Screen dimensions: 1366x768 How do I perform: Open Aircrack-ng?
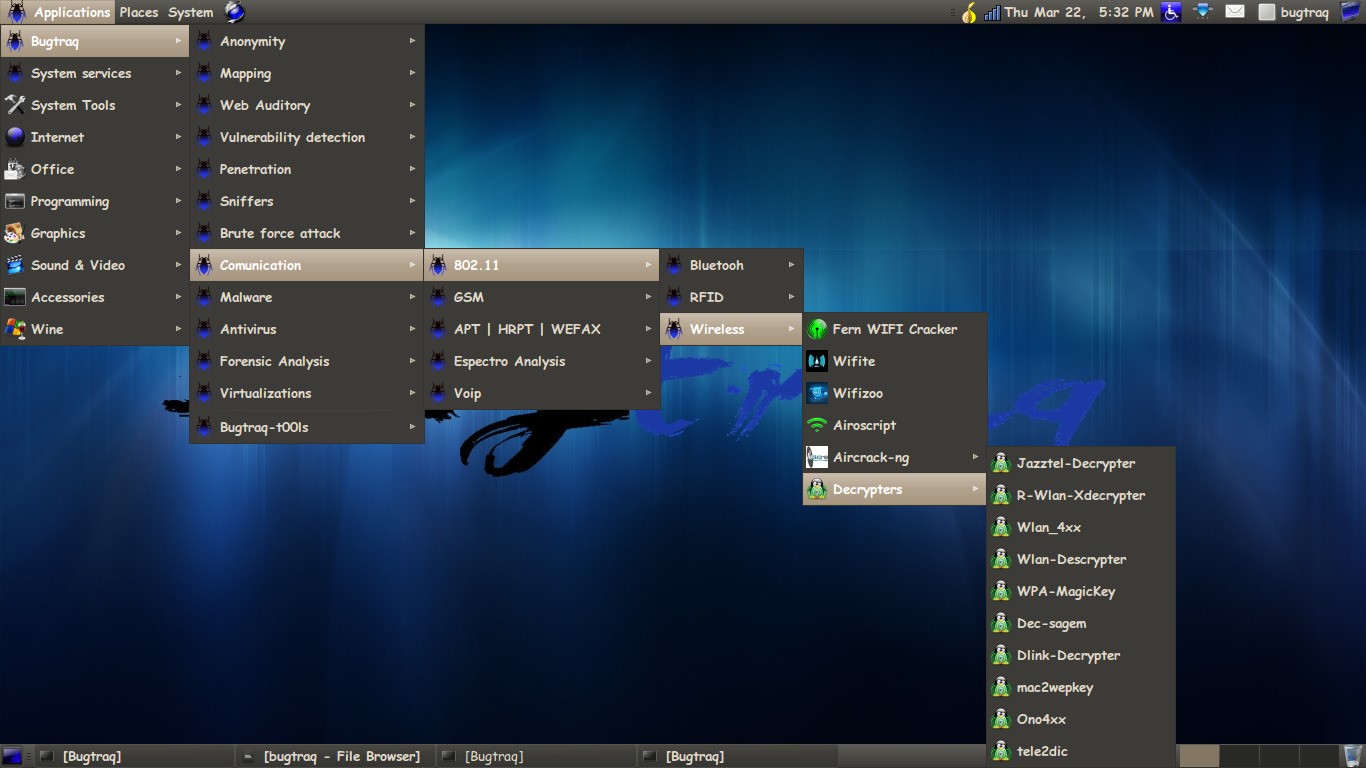(x=869, y=457)
